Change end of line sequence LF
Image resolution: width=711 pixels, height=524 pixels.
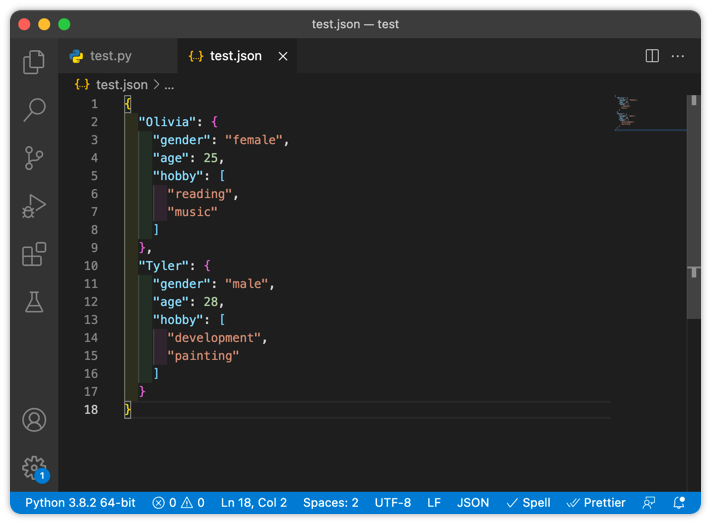pyautogui.click(x=433, y=503)
